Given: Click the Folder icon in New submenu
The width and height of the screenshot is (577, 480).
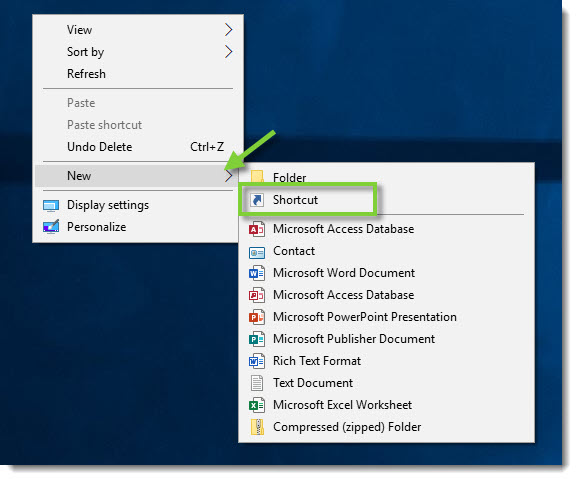Looking at the screenshot, I should click(x=257, y=177).
